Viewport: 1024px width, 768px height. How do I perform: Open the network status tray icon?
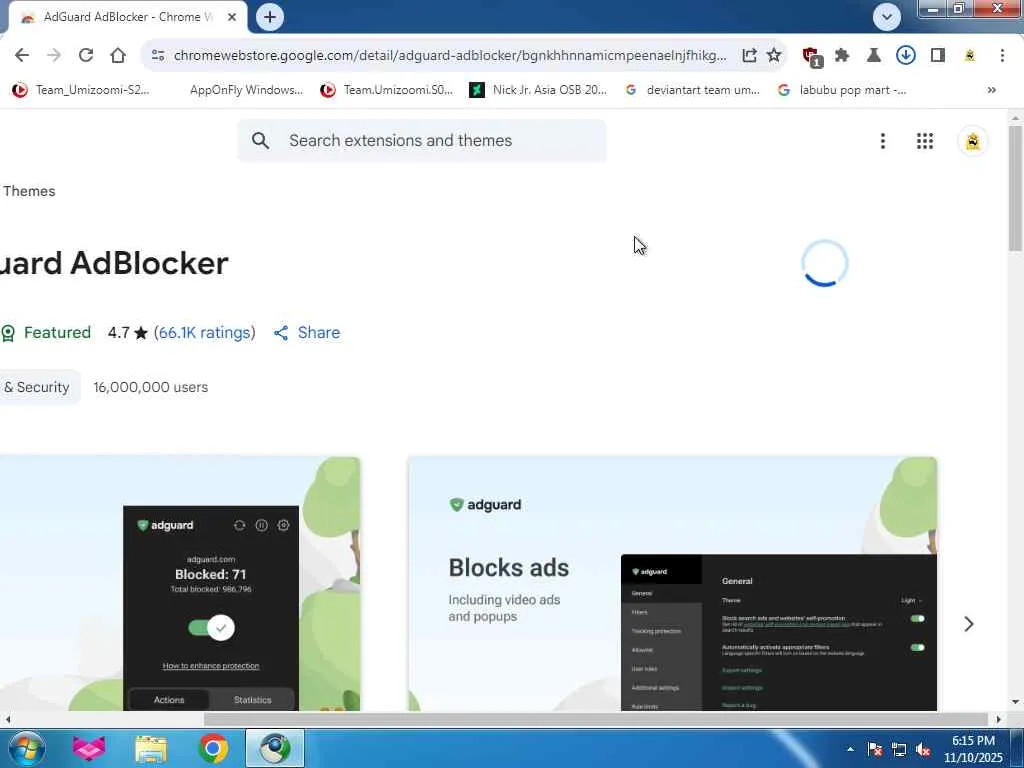[899, 749]
